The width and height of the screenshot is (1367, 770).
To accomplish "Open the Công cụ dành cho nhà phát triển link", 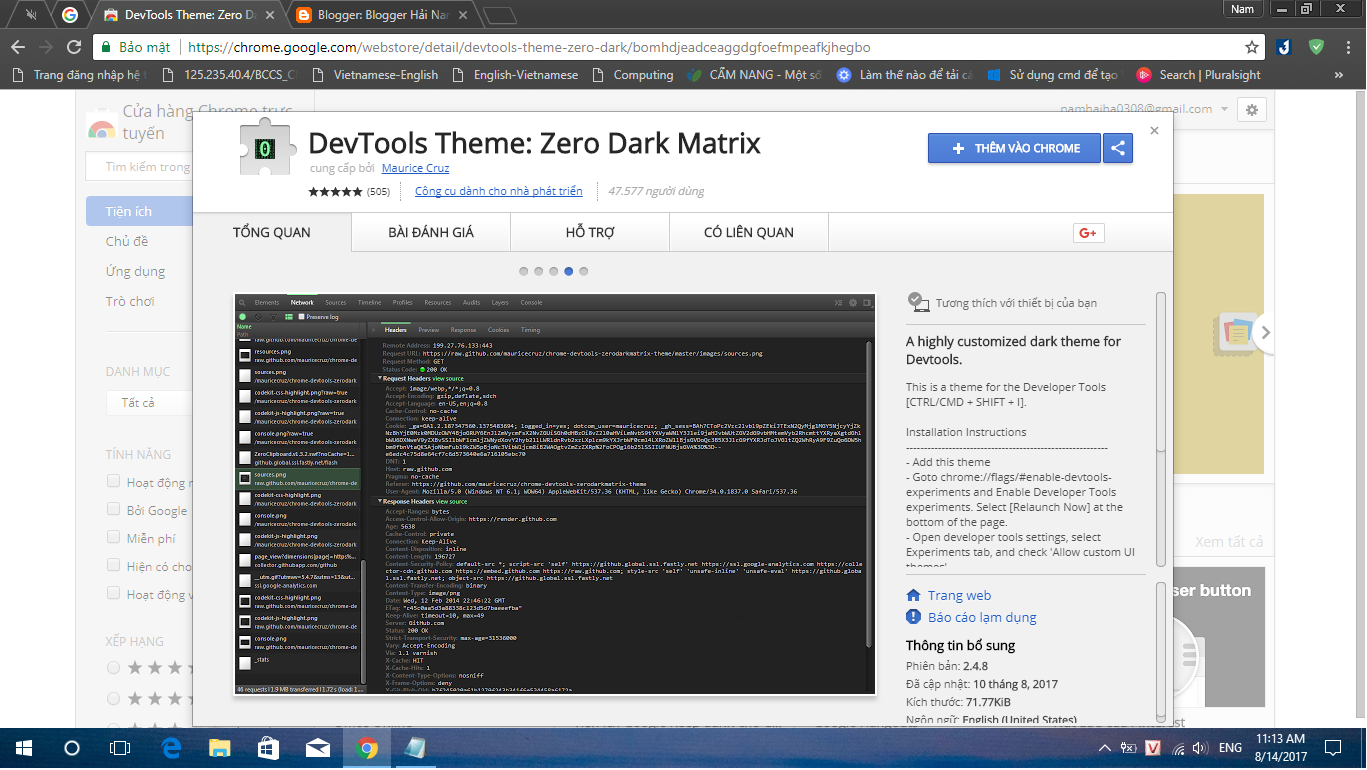I will tap(498, 191).
